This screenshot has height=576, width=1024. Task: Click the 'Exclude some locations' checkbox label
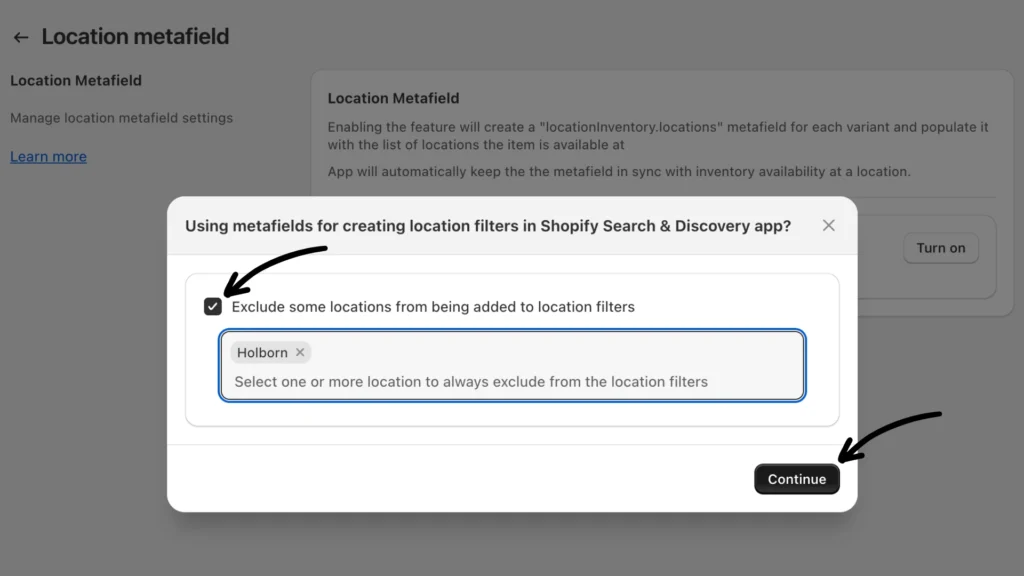[x=433, y=307]
